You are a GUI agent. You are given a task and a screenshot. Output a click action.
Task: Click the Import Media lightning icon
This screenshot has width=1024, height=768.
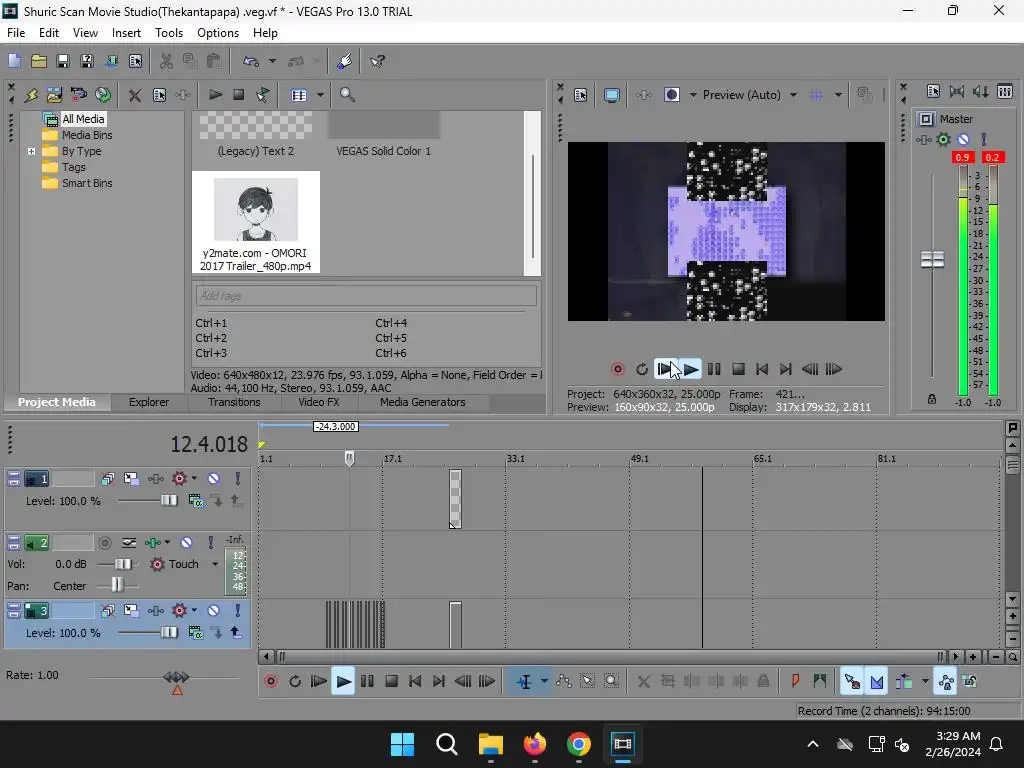click(31, 95)
